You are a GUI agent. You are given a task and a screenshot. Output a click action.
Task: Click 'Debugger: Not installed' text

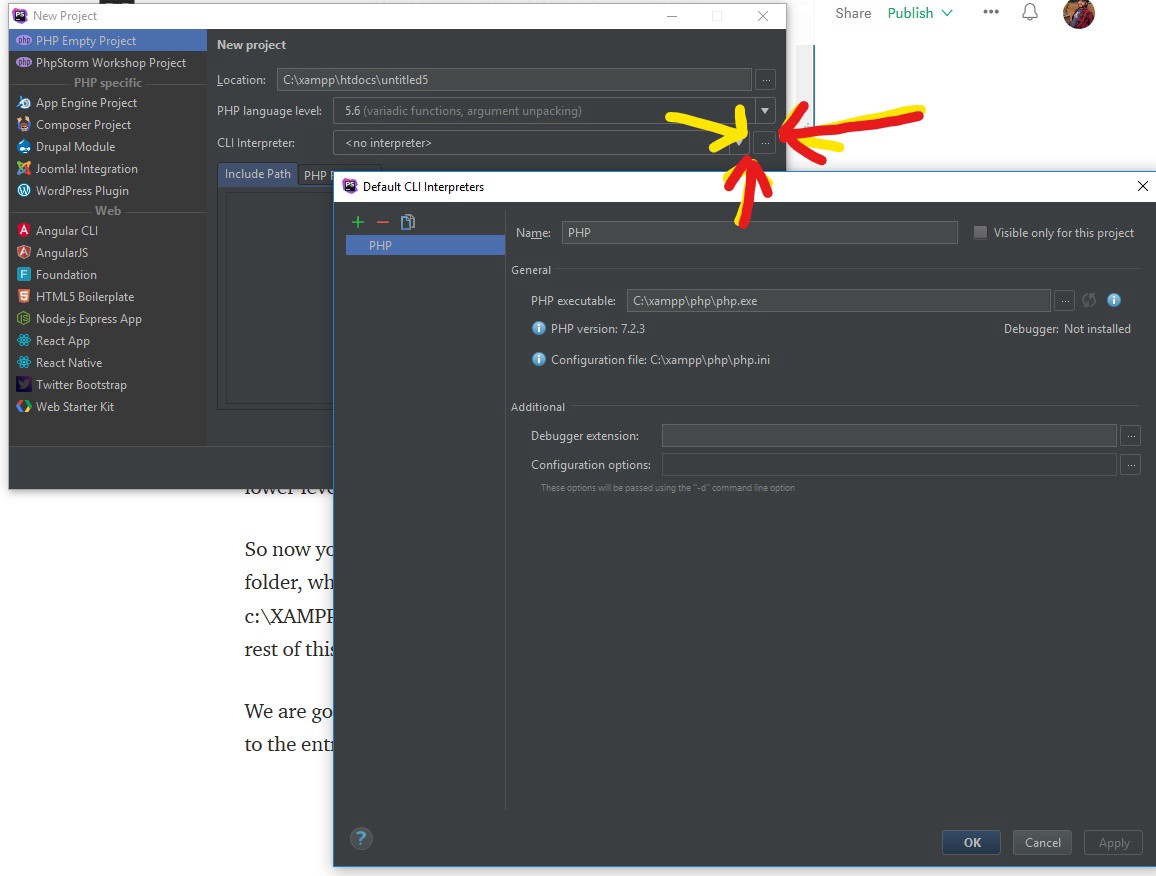[x=1067, y=329]
